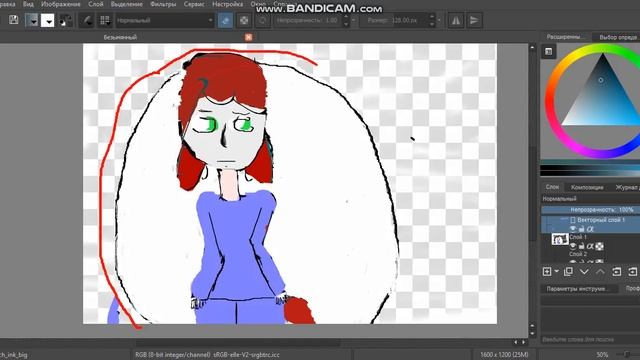Toggle alpha inherit on Слой 1
The width and height of the screenshot is (640, 360).
pos(590,246)
